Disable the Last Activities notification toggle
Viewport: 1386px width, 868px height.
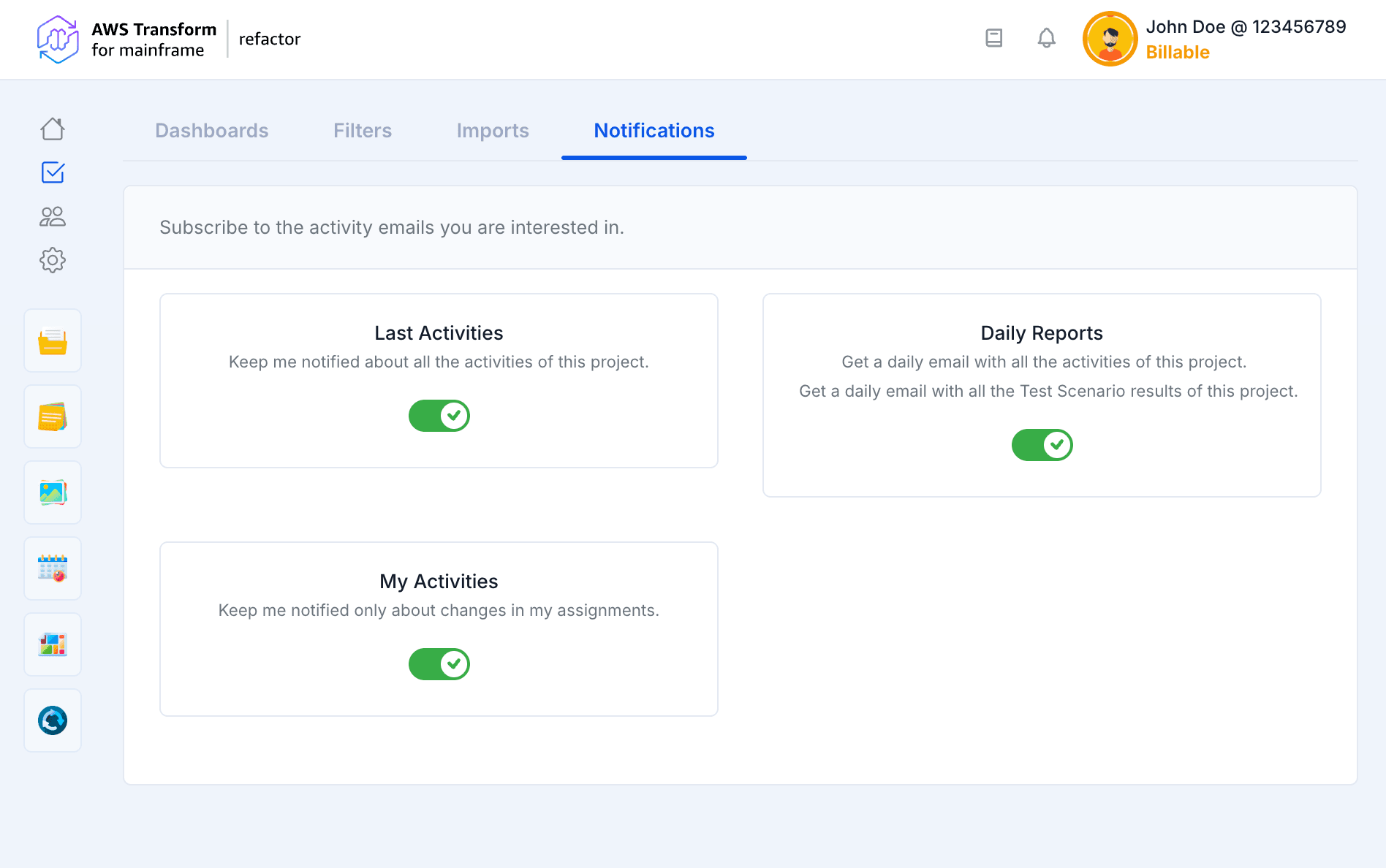pos(439,416)
